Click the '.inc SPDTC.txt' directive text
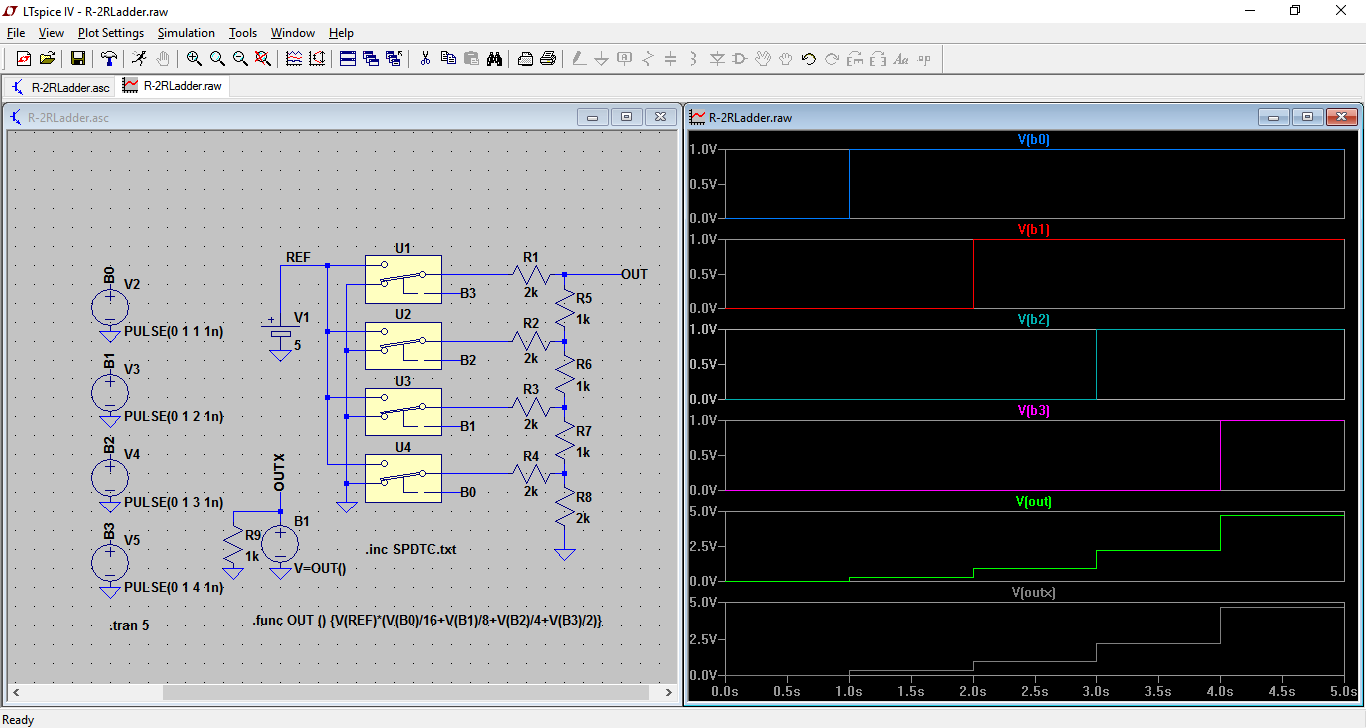This screenshot has height=728, width=1366. coord(412,549)
